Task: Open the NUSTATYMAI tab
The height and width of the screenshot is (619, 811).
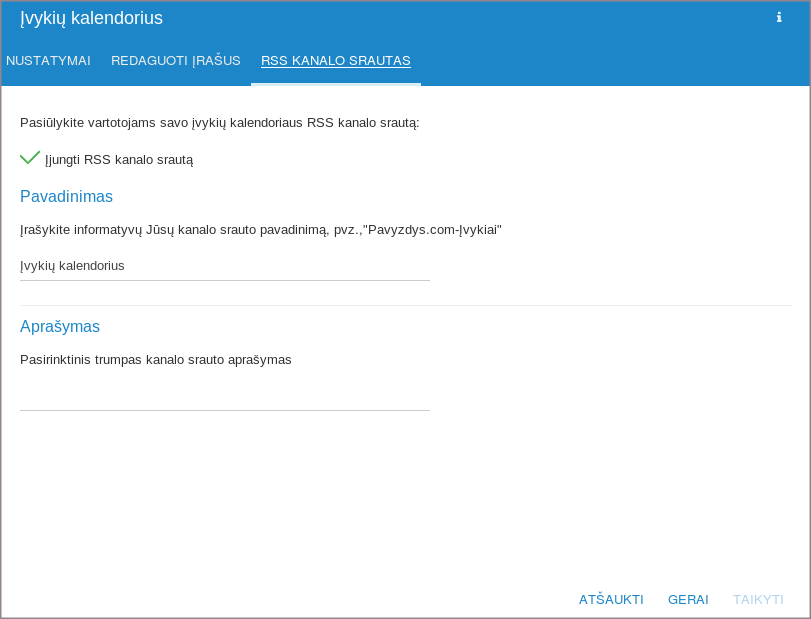Action: 48,61
